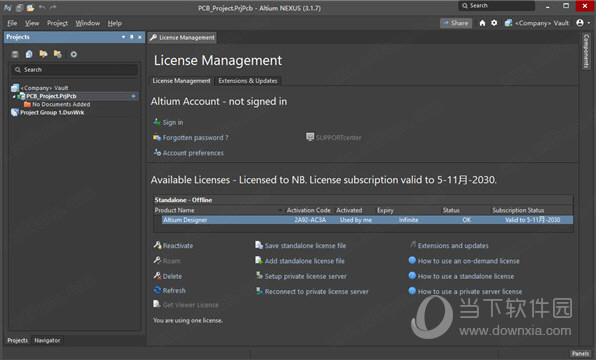The width and height of the screenshot is (596, 360).
Task: Select the License Management sub-tab
Action: [x=181, y=81]
